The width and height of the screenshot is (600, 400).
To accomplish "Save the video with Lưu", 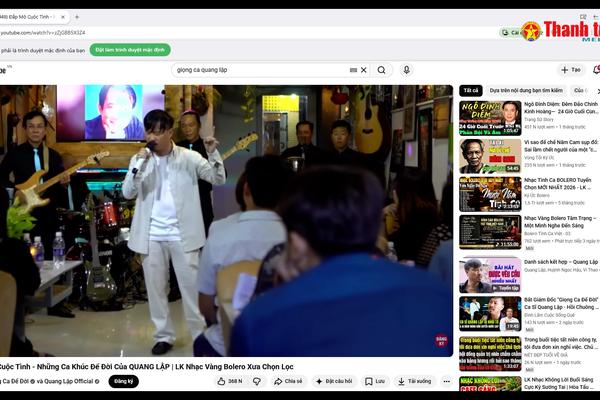I will pos(375,381).
